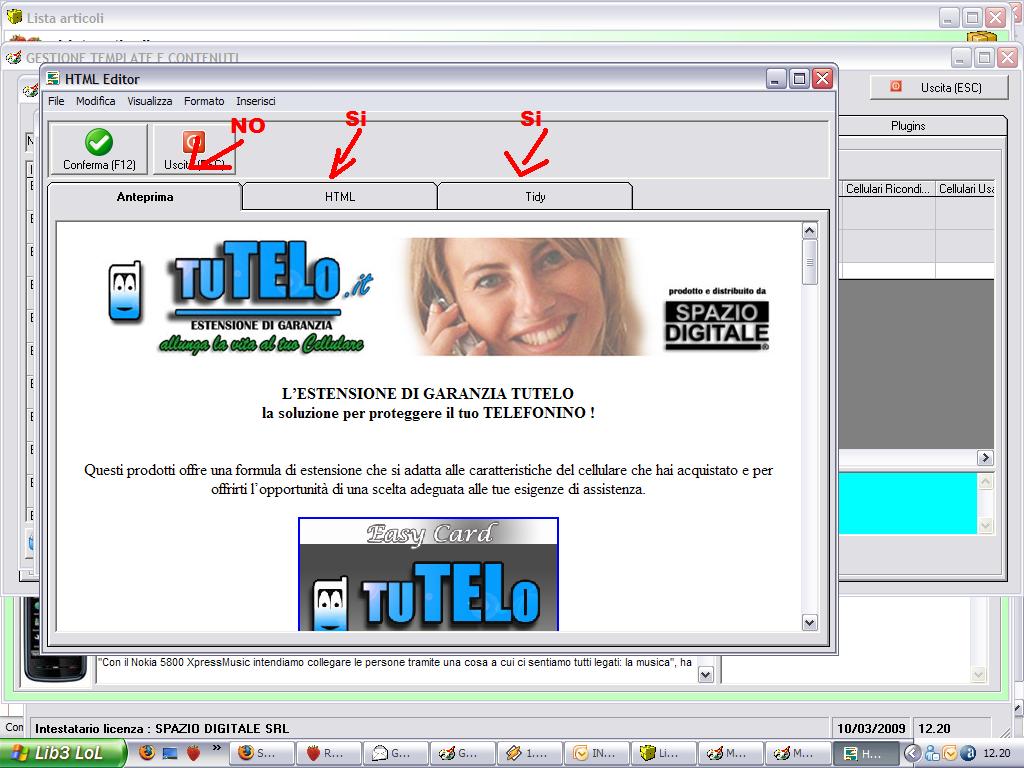Click the Uscita (ESC) button in HTML Editor
The height and width of the screenshot is (768, 1024).
(194, 150)
